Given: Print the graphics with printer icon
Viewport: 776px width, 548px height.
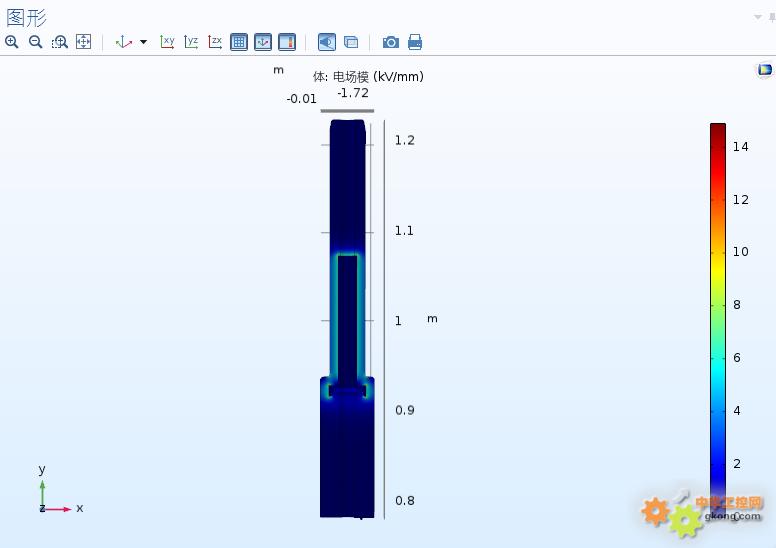Looking at the screenshot, I should click(x=415, y=42).
